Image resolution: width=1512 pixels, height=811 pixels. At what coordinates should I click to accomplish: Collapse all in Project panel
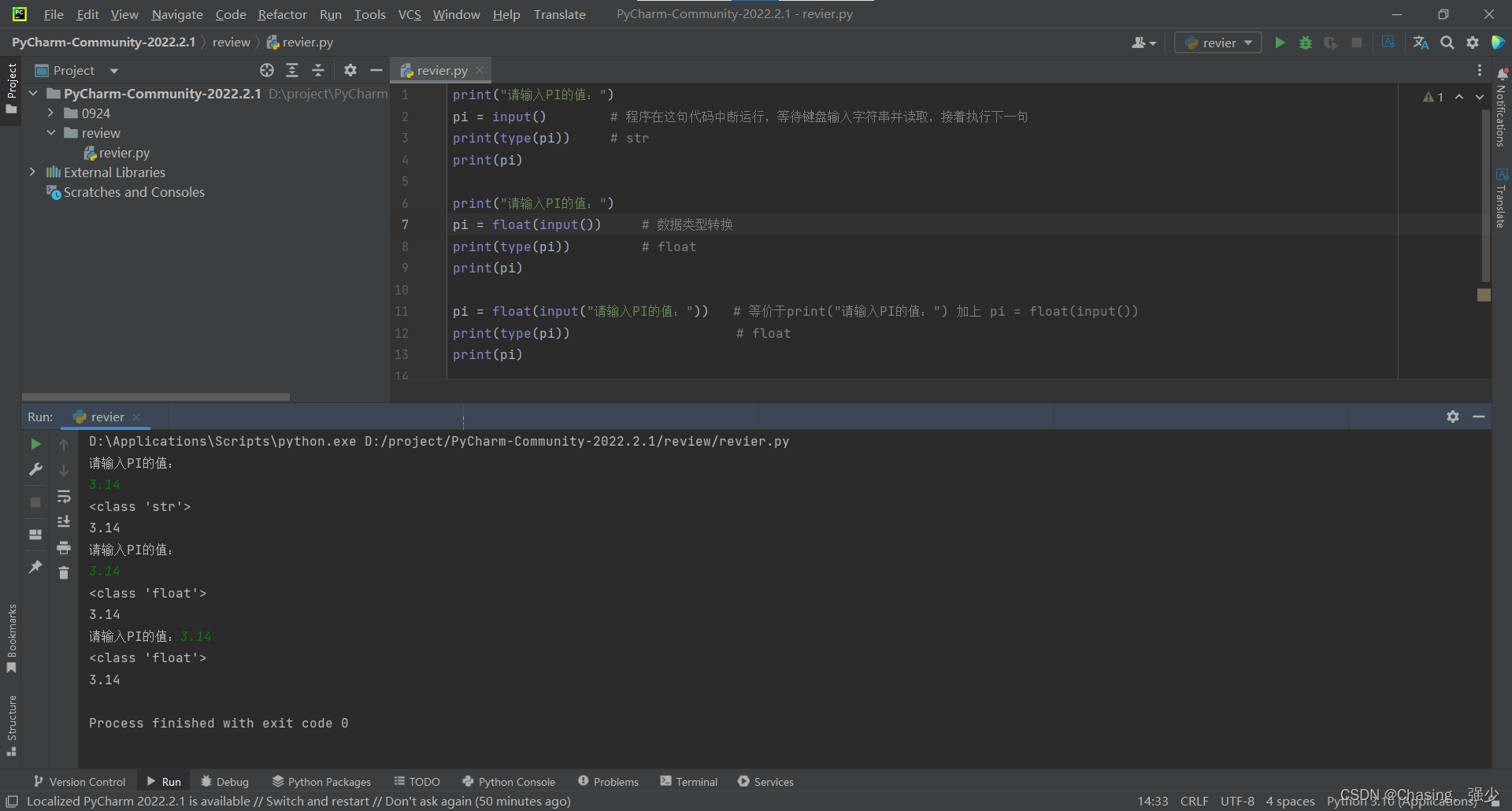pos(318,70)
